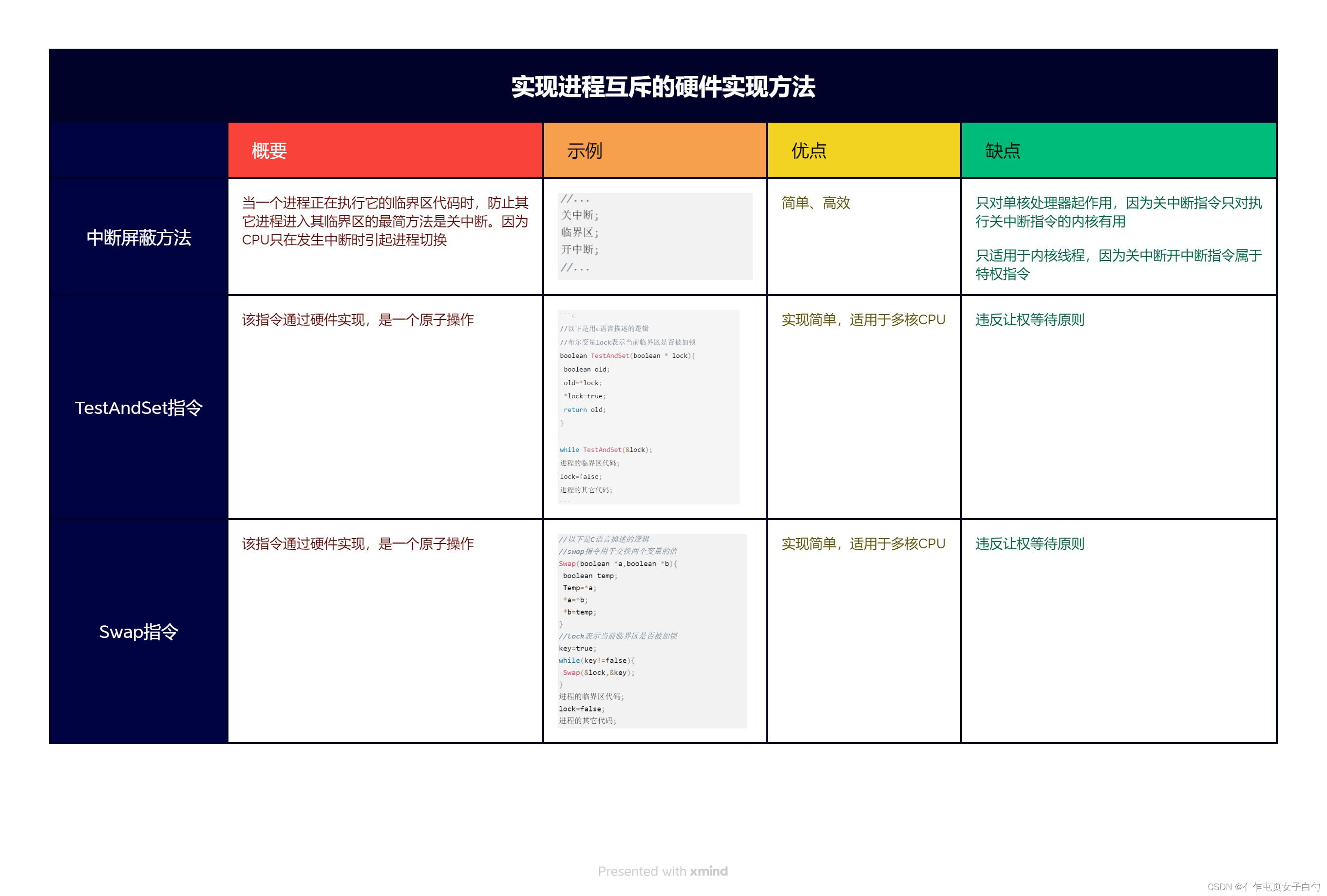Click the comment //以下是用c语言描述的逻辑
1327x896 pixels.
pos(604,329)
